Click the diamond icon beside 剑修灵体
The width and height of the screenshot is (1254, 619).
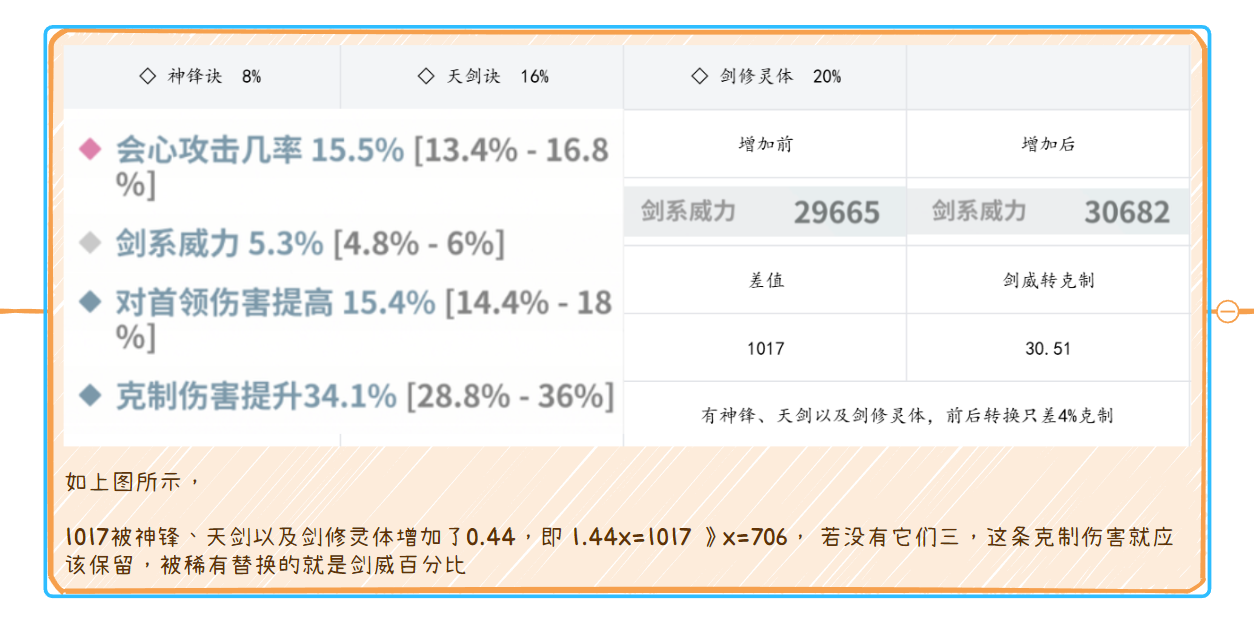pyautogui.click(x=700, y=76)
